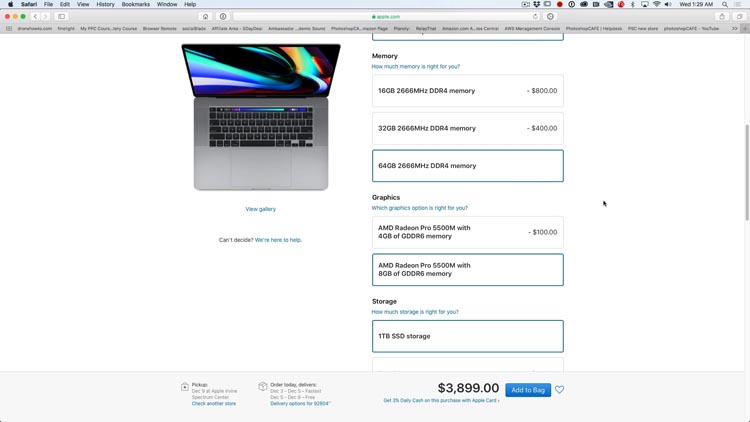Image resolution: width=750 pixels, height=422 pixels.
Task: Open the bookmarks grid icon in favorites bar
Action: 9,29
